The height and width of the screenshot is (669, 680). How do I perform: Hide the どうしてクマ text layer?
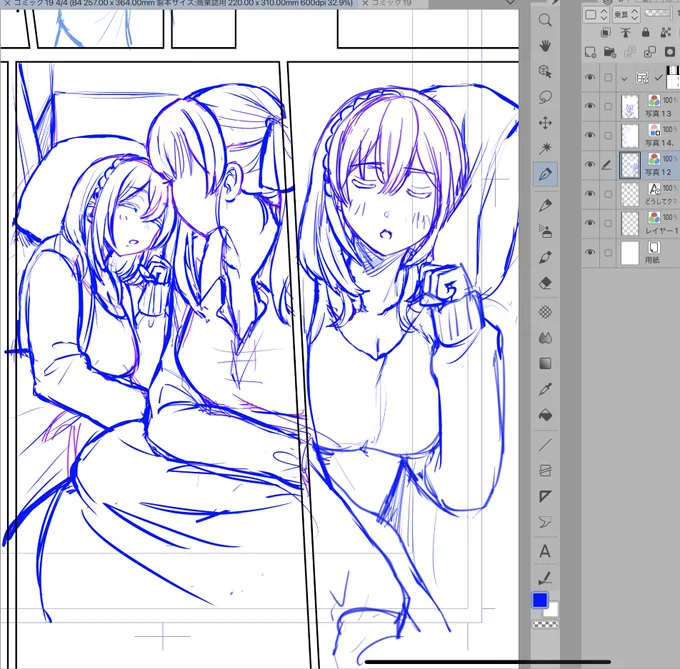(590, 194)
